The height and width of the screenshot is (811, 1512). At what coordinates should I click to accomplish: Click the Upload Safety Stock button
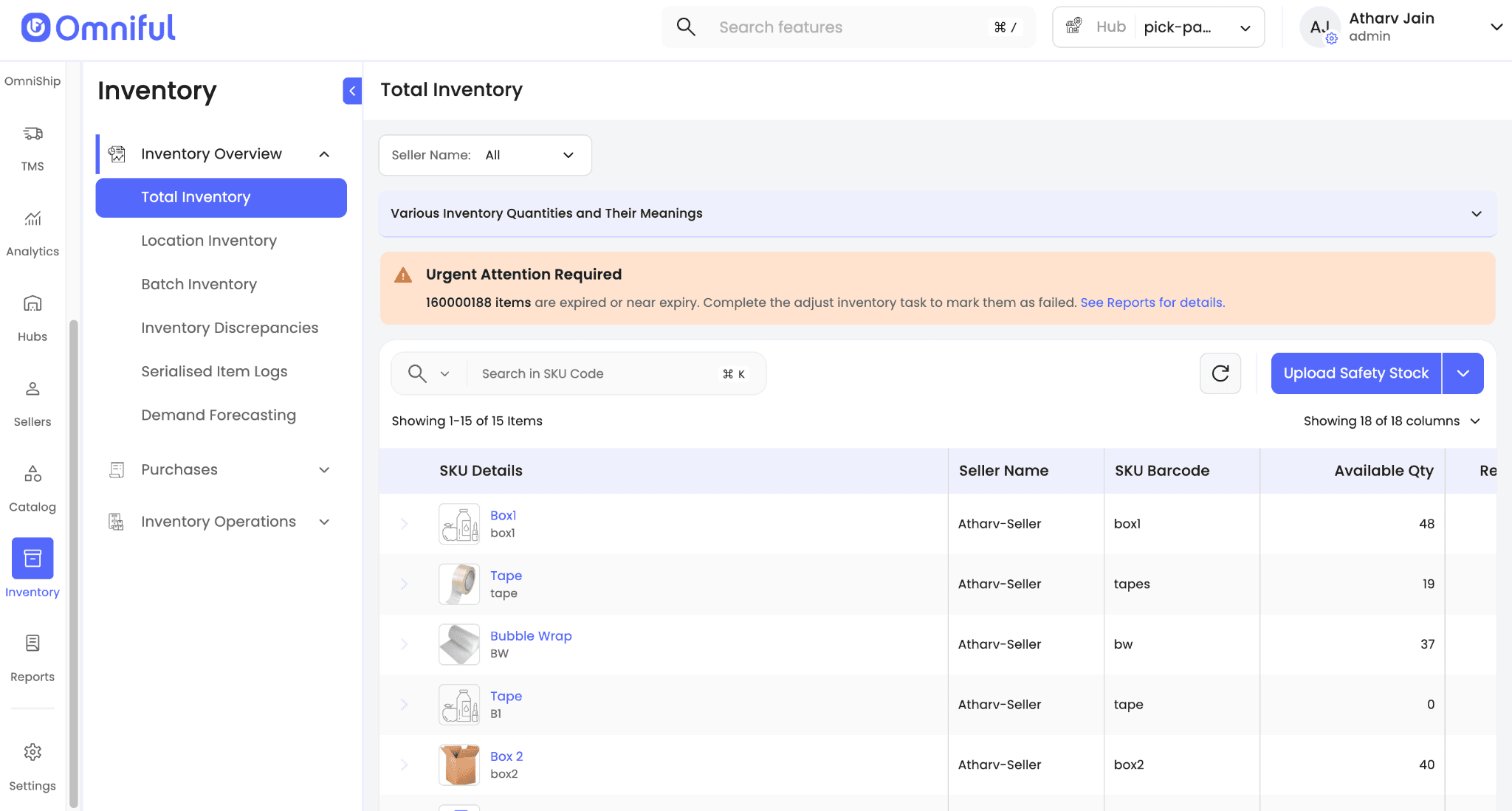click(x=1355, y=373)
